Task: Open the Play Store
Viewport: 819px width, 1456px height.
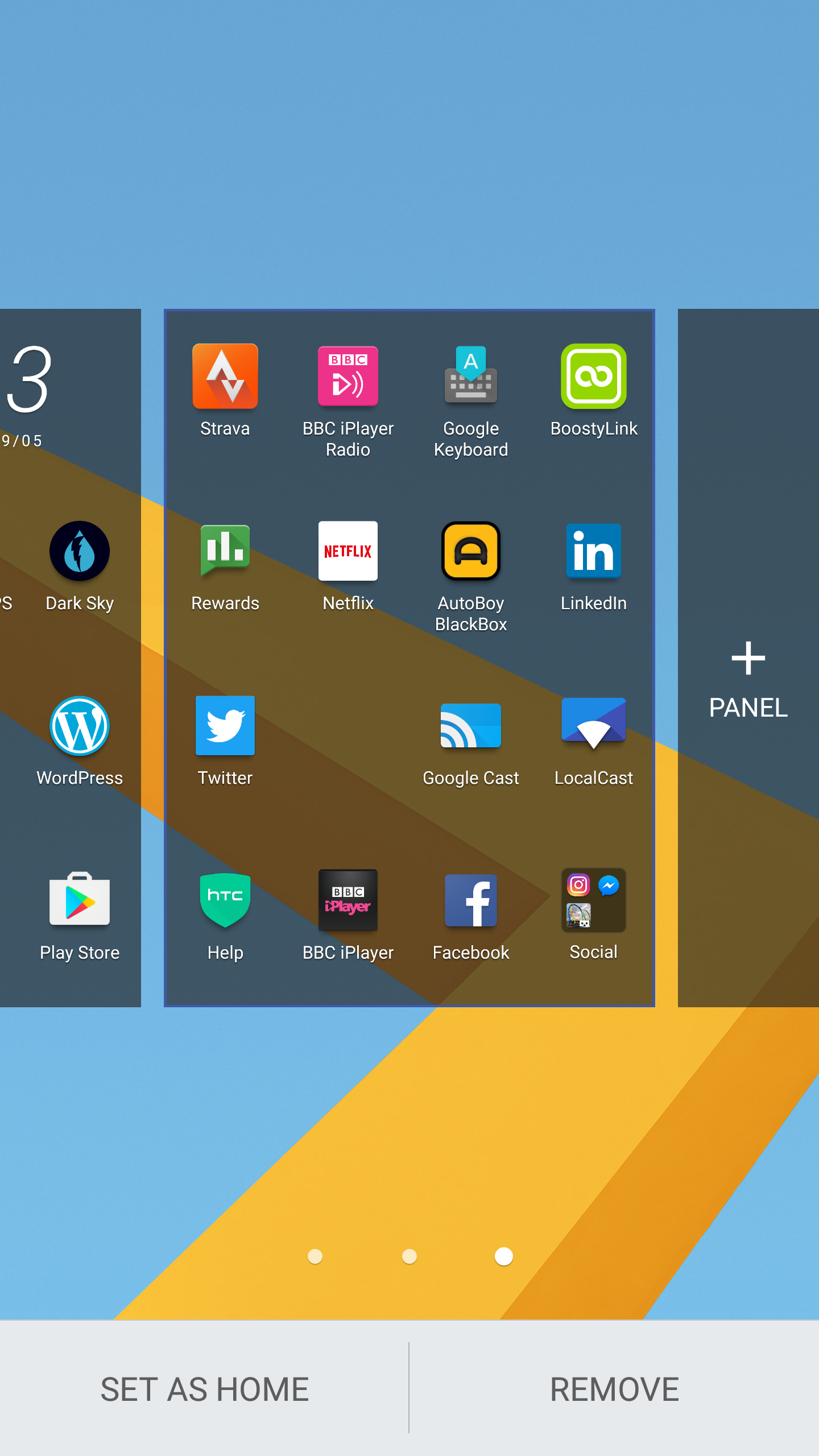Action: pos(80,899)
